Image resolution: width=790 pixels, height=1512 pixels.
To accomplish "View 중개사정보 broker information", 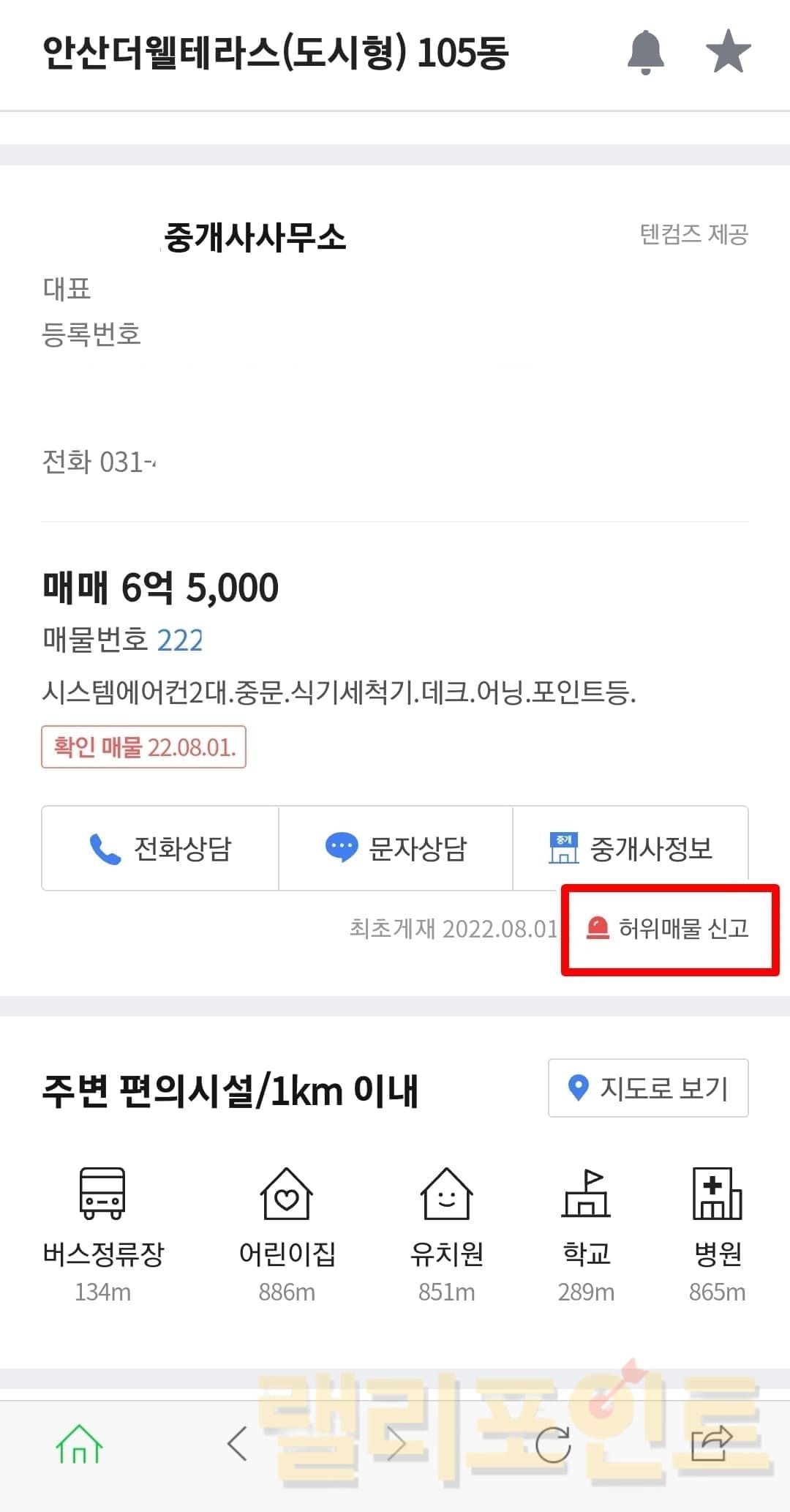I will [631, 848].
